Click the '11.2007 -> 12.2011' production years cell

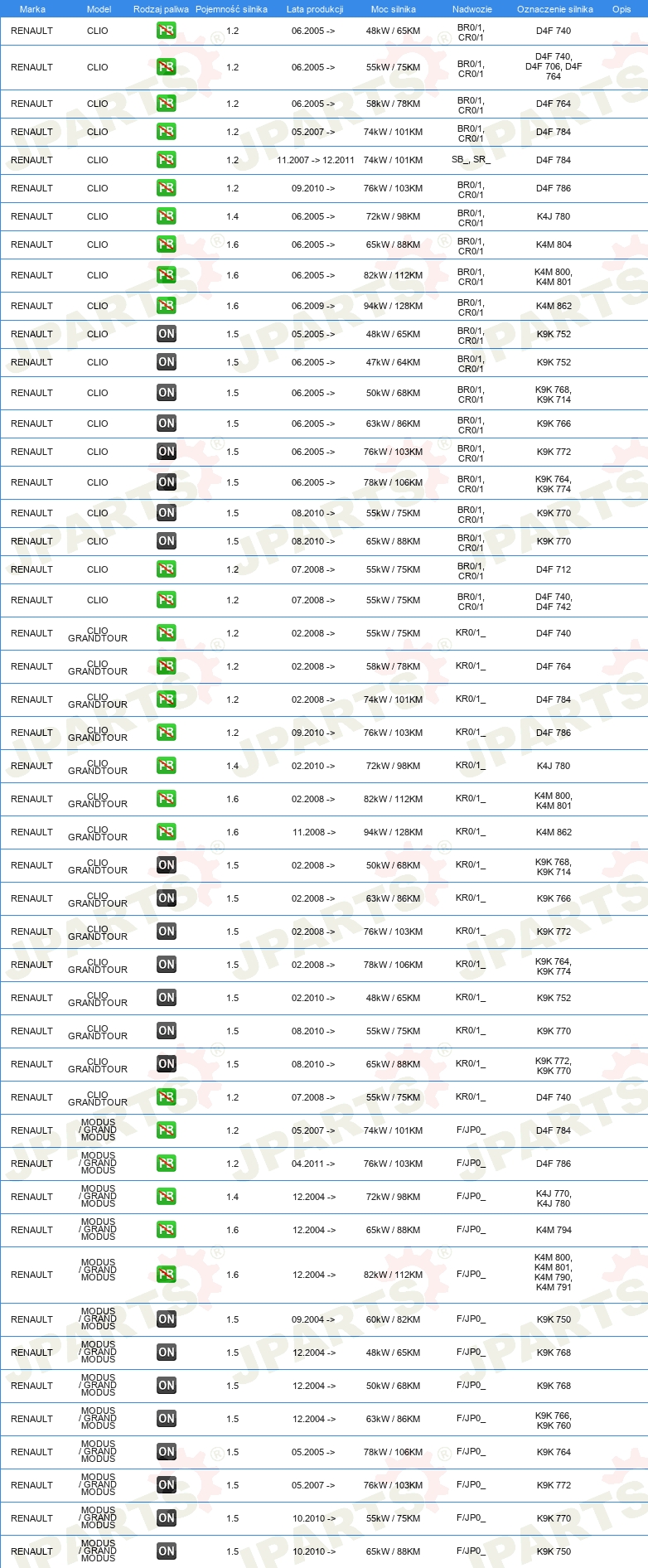[316, 160]
